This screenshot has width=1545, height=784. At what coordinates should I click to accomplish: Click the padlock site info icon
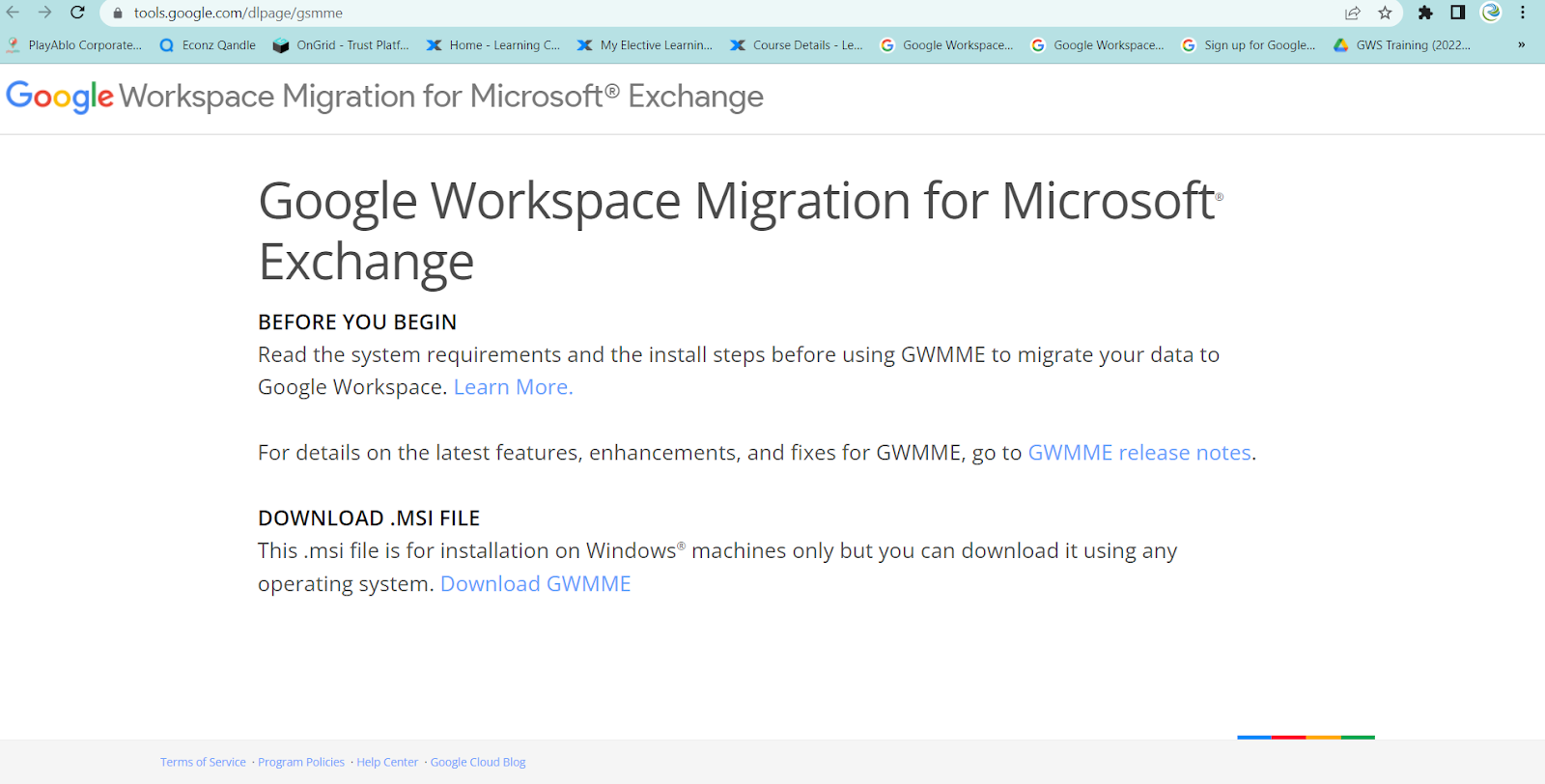pos(118,14)
